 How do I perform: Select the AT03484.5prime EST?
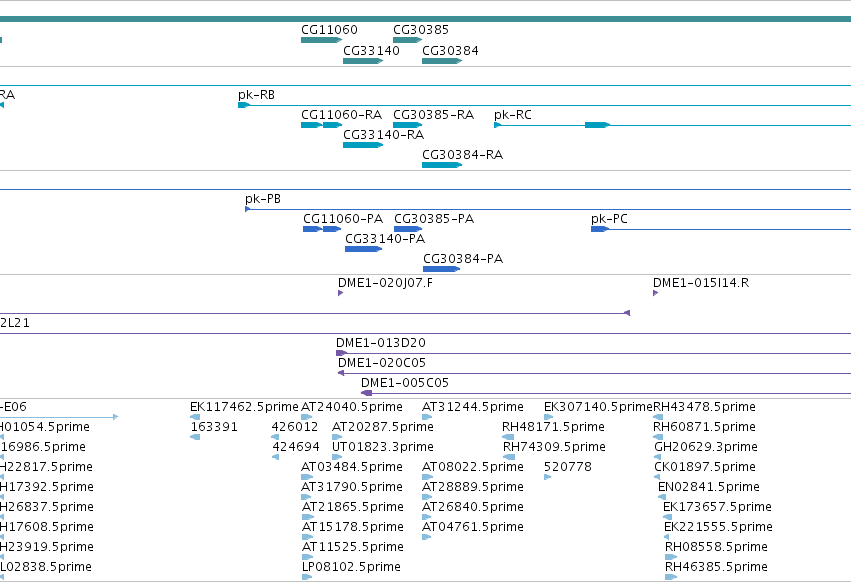point(307,477)
